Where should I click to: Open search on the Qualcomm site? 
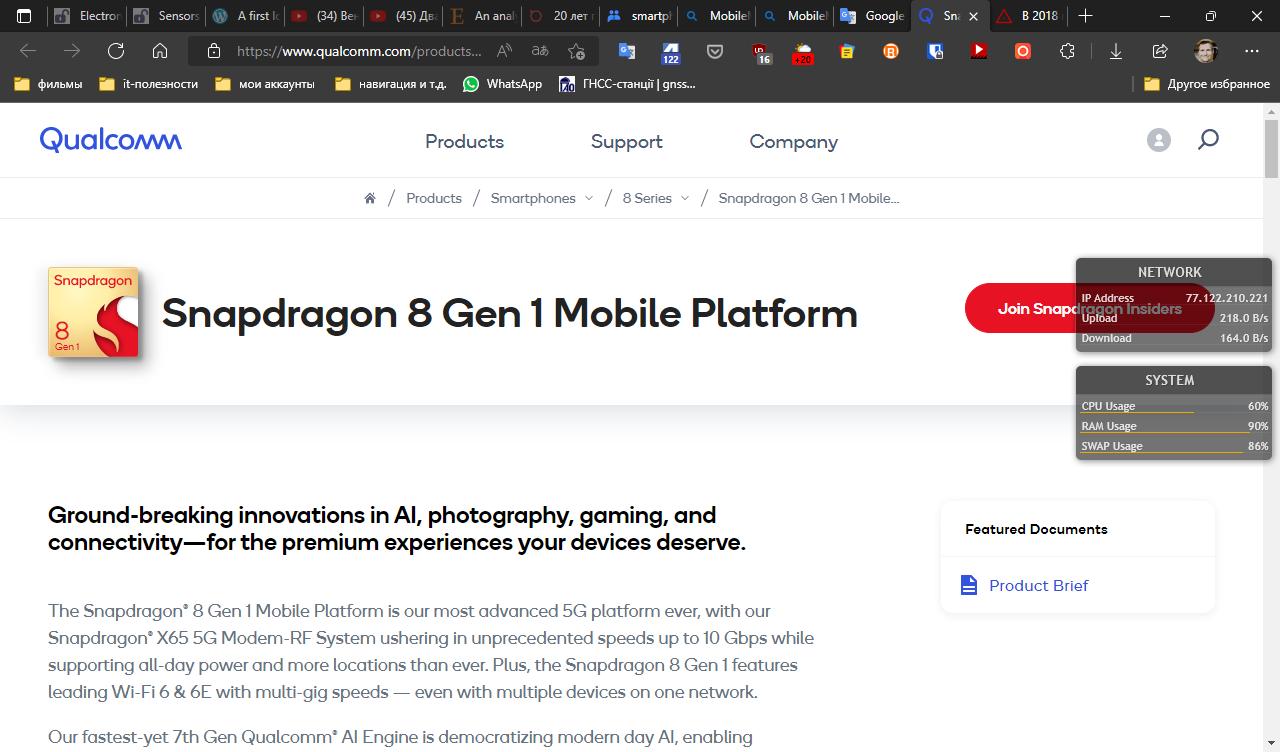click(1208, 140)
